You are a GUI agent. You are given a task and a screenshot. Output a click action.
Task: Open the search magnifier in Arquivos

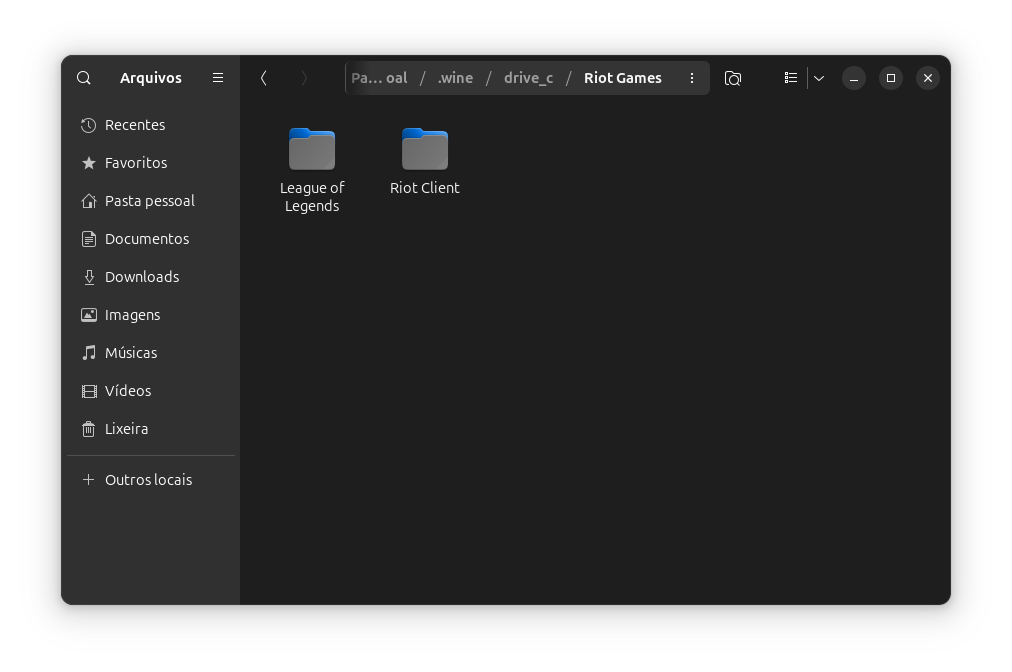83,78
